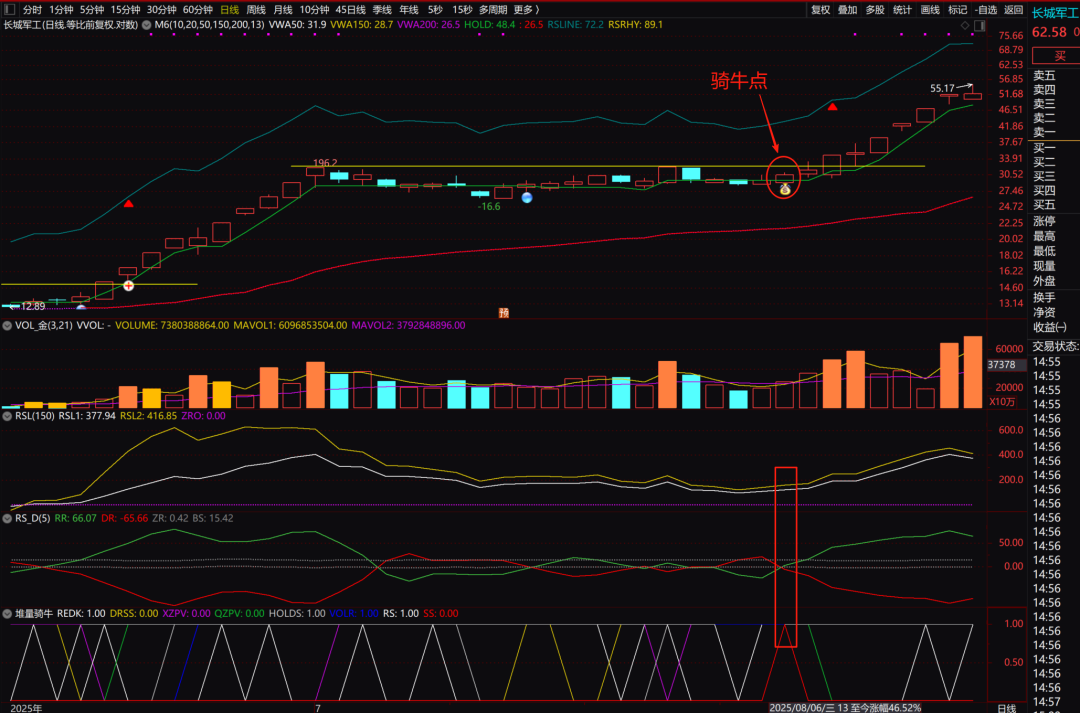Expand 更多 period options
This screenshot has width=1080, height=713.
click(526, 10)
